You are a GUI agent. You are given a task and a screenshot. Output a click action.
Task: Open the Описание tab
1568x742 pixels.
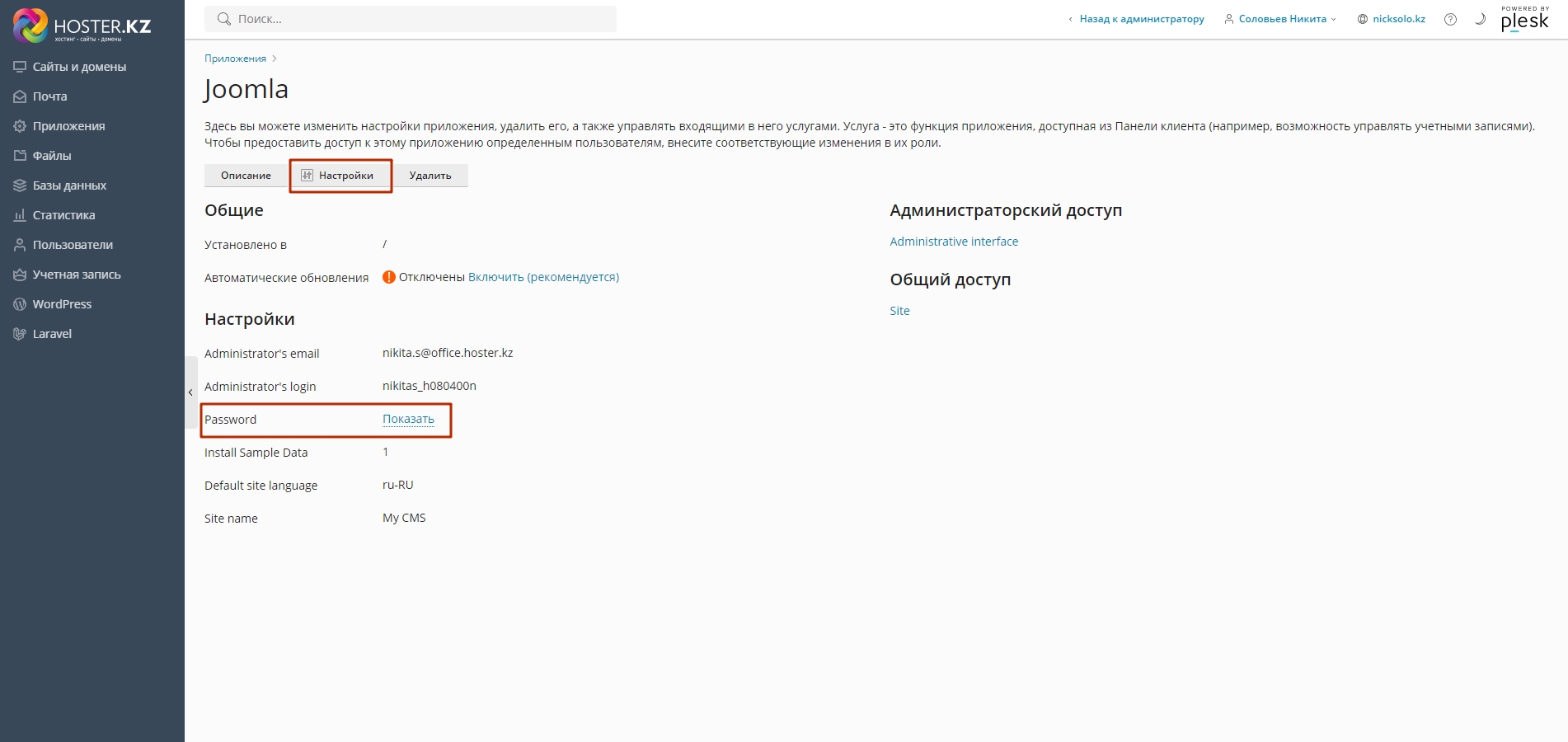[x=246, y=176]
